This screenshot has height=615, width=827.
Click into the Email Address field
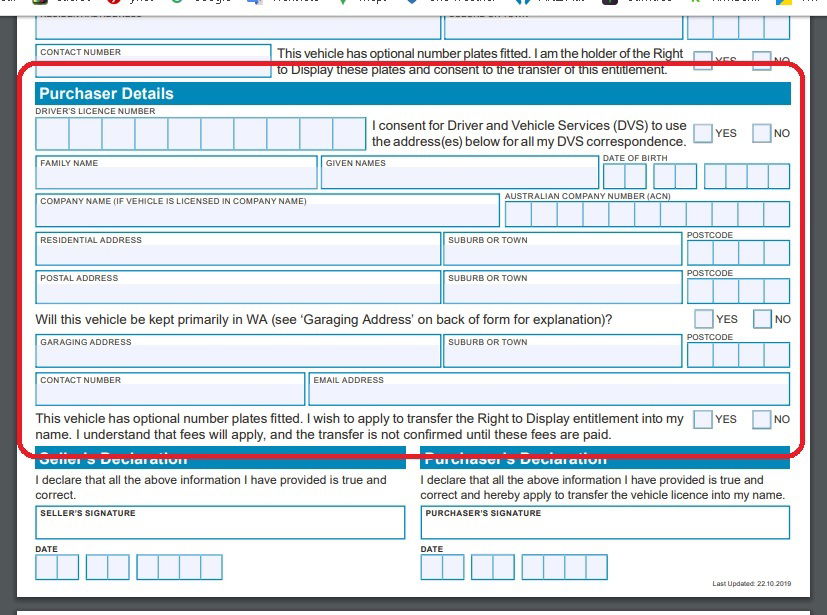click(549, 389)
